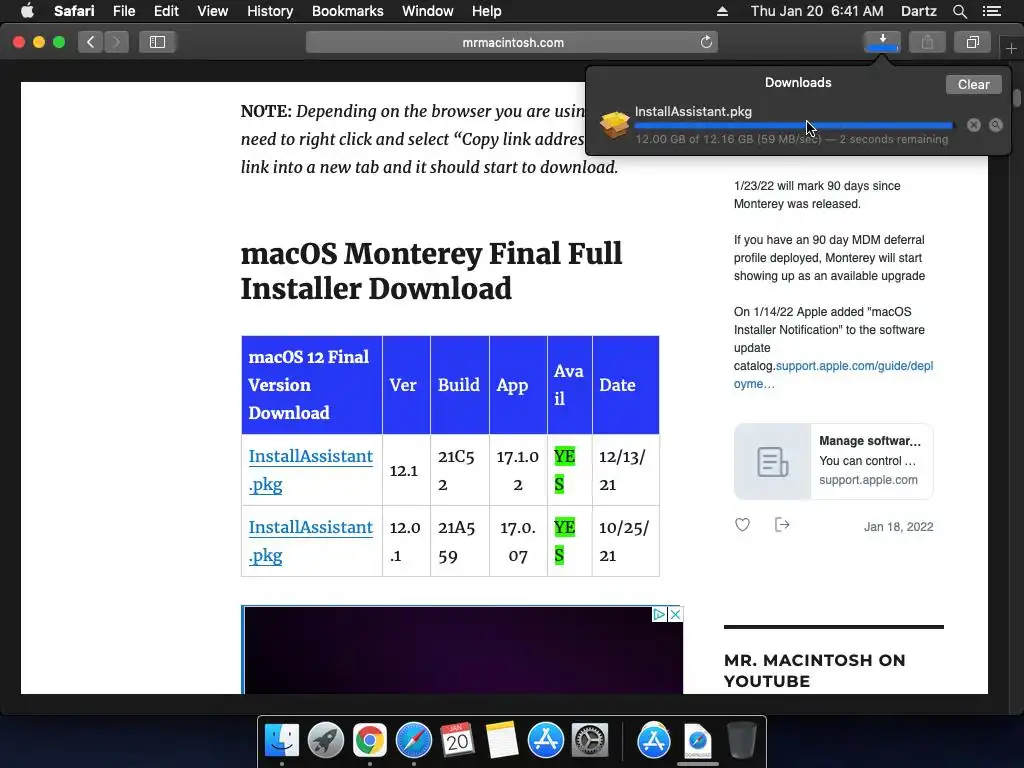Open the Bookmarks menu
Viewport: 1024px width, 768px height.
(347, 11)
